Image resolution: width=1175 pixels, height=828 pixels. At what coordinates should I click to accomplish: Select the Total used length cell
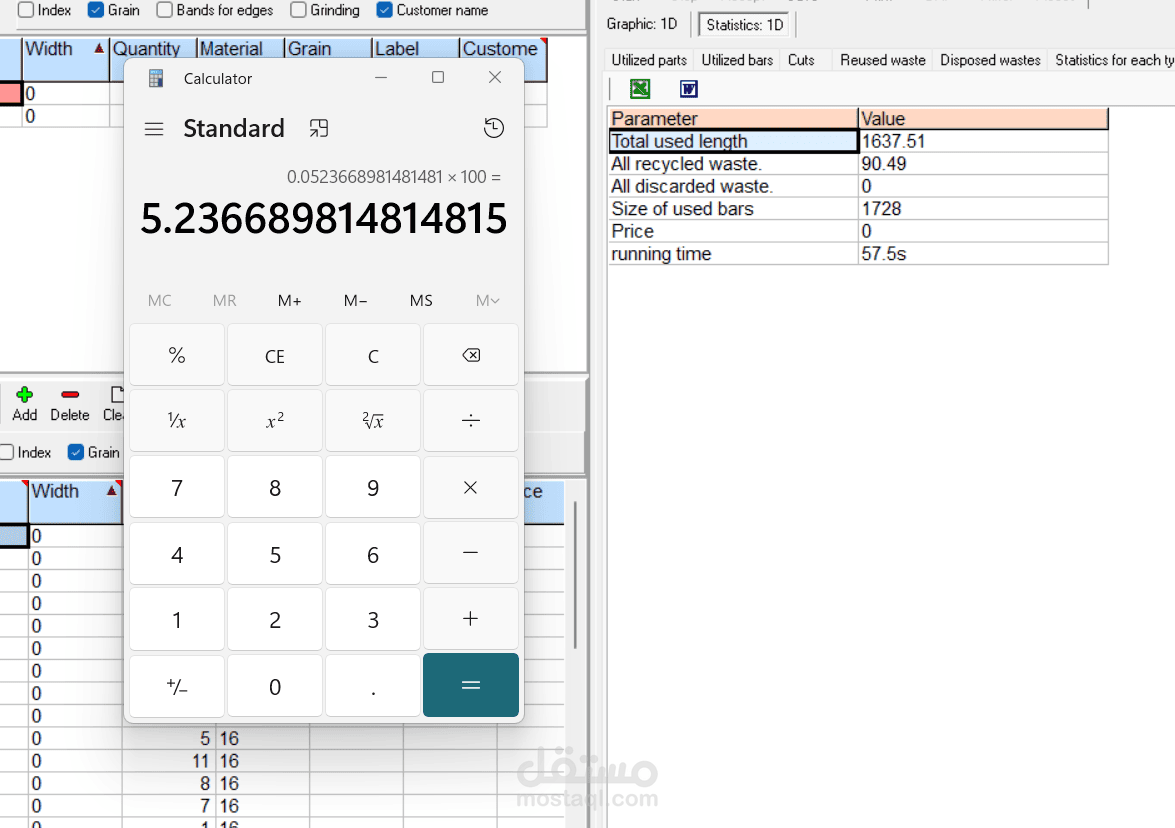(x=733, y=142)
